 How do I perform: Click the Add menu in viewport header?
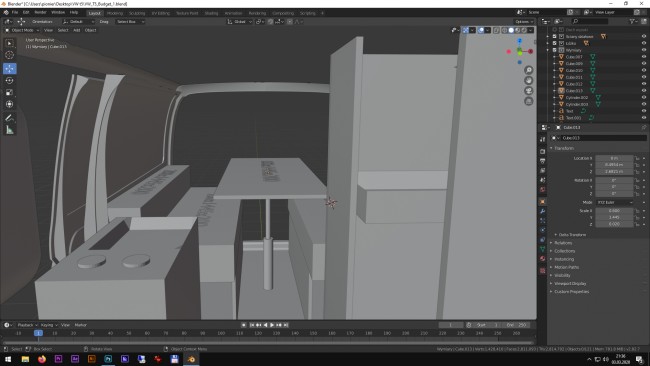tap(77, 30)
